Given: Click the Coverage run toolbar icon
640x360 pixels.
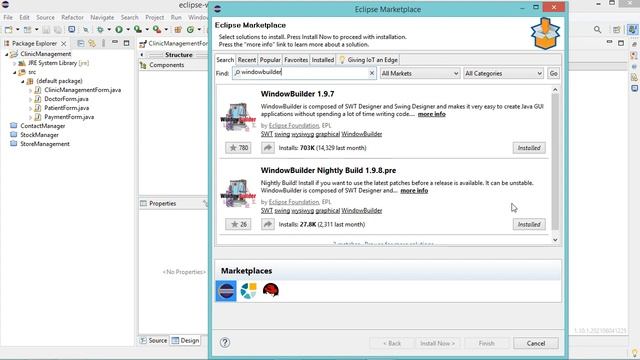Looking at the screenshot, I should (x=138, y=30).
